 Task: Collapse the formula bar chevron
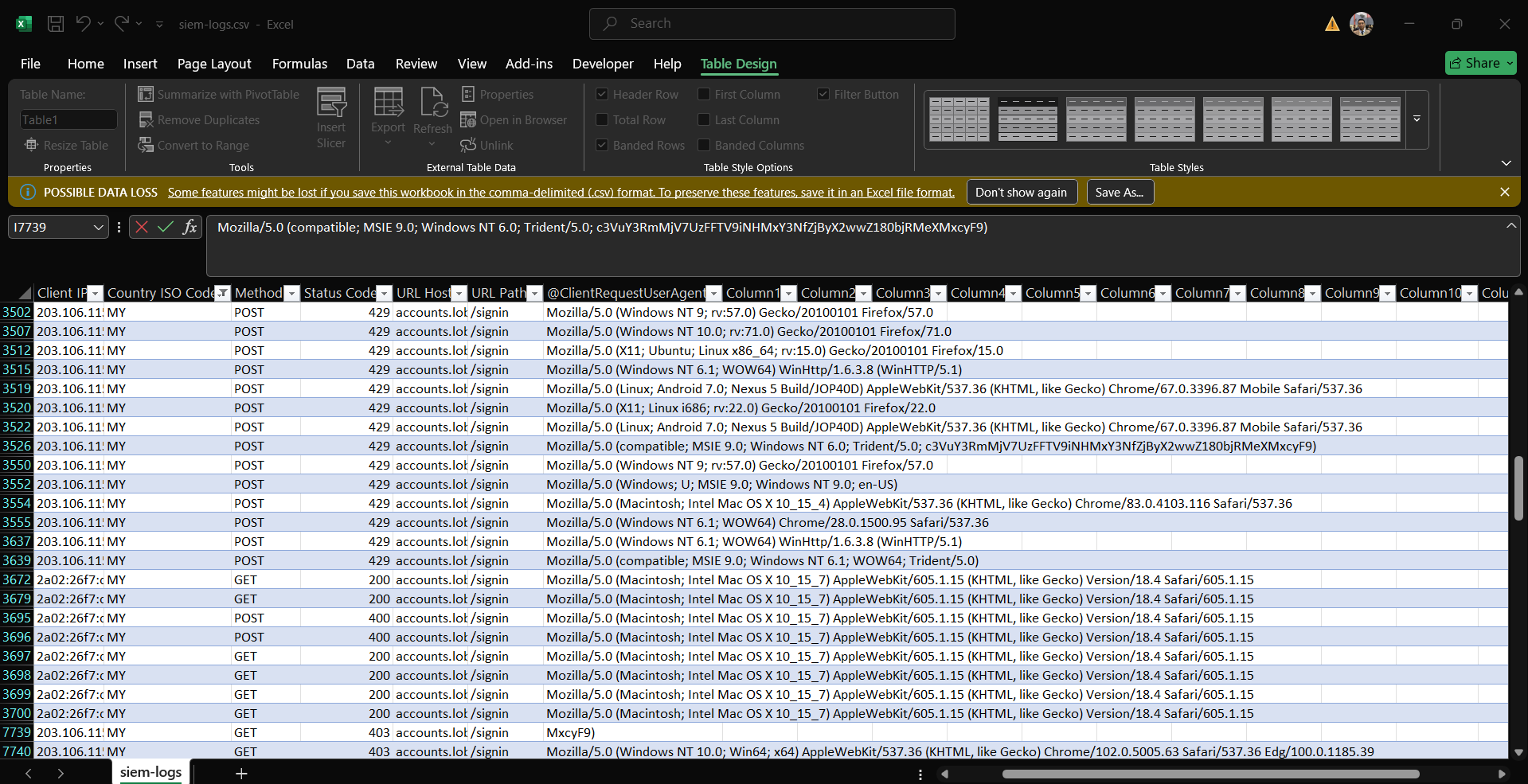1510,226
